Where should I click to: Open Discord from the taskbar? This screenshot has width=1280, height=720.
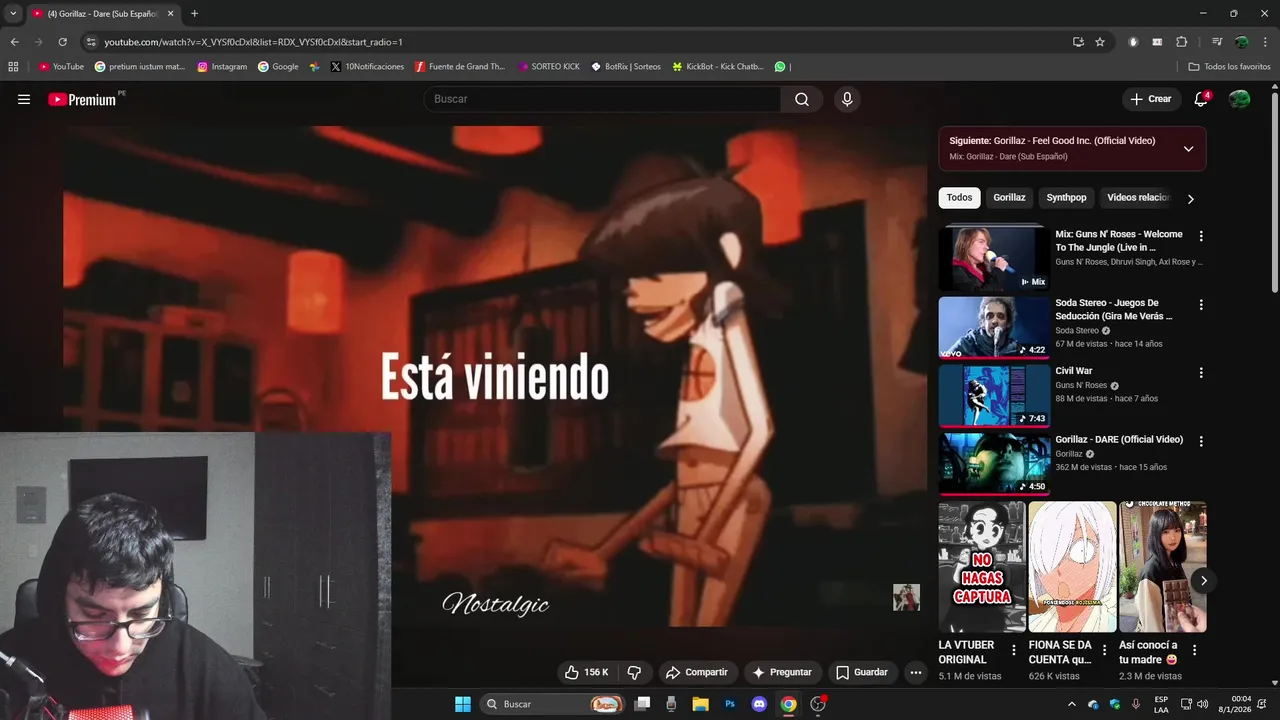pos(759,704)
